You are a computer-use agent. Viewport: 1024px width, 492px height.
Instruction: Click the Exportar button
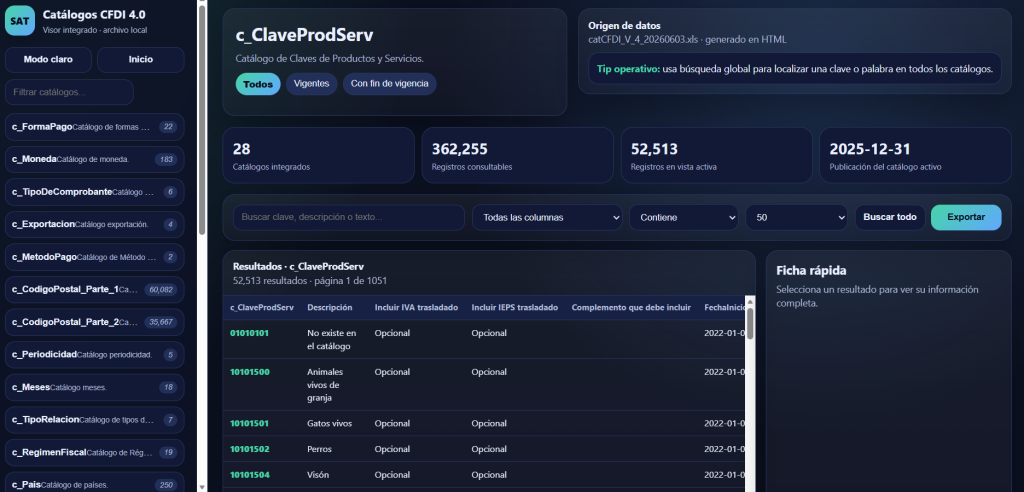tap(966, 218)
